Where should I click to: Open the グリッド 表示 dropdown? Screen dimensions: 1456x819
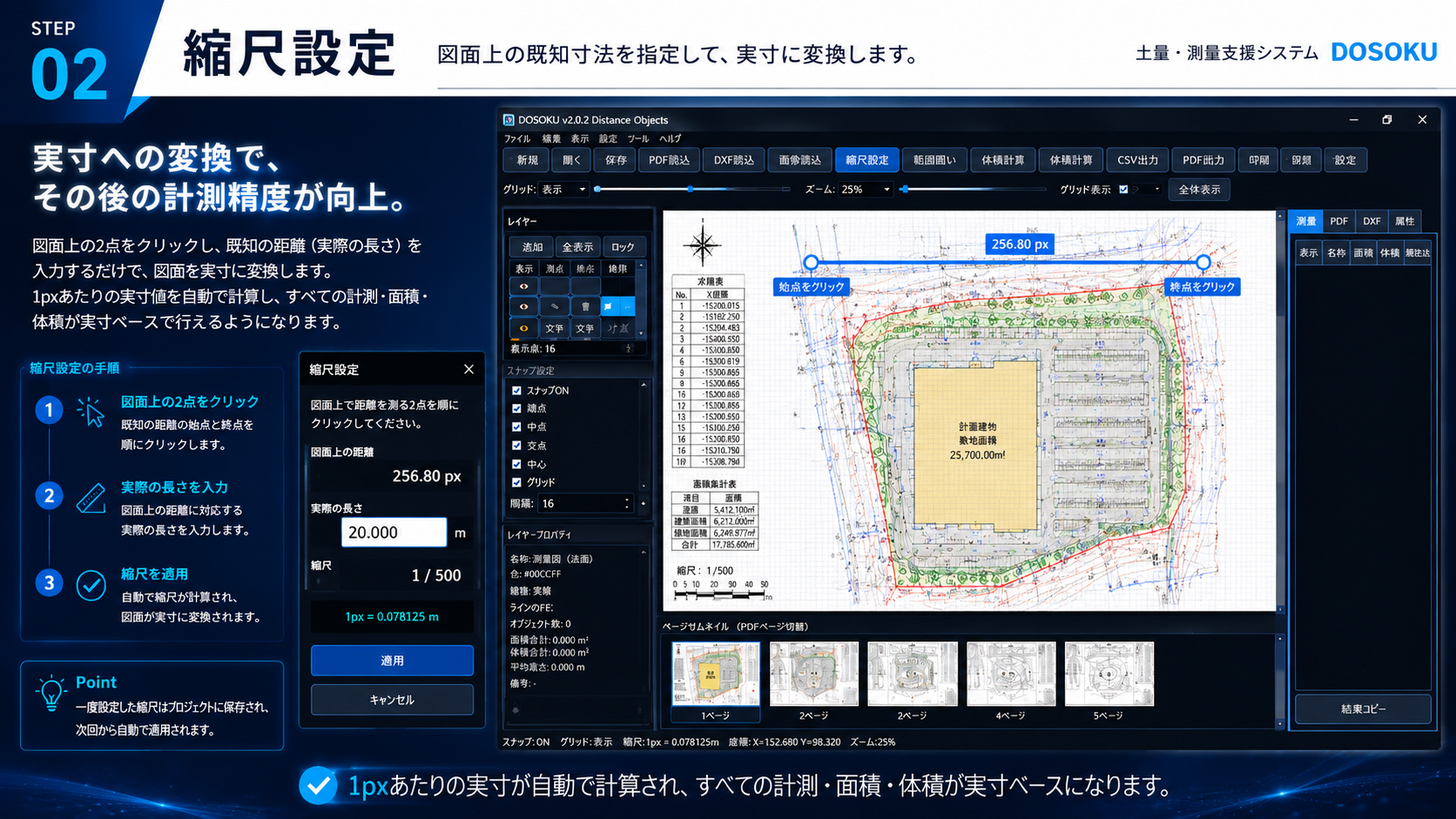(x=563, y=189)
